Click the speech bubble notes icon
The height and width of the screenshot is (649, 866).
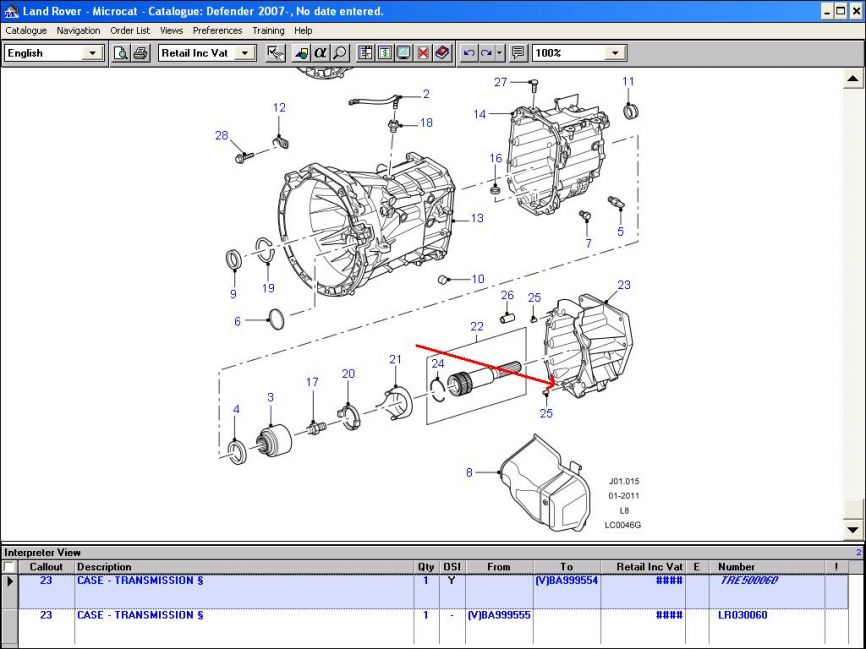click(x=518, y=53)
